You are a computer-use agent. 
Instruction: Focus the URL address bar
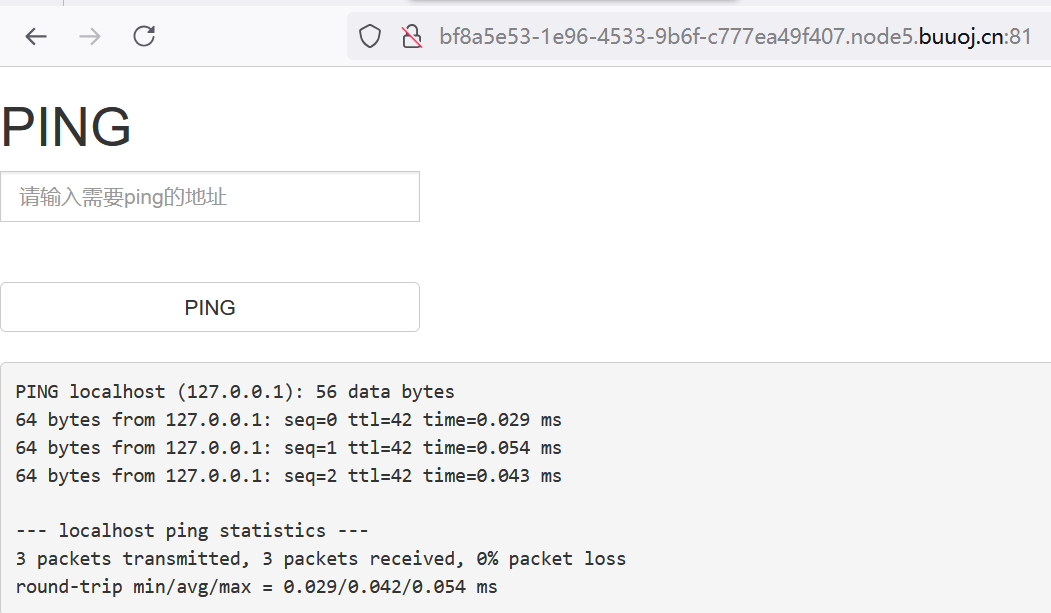(735, 36)
